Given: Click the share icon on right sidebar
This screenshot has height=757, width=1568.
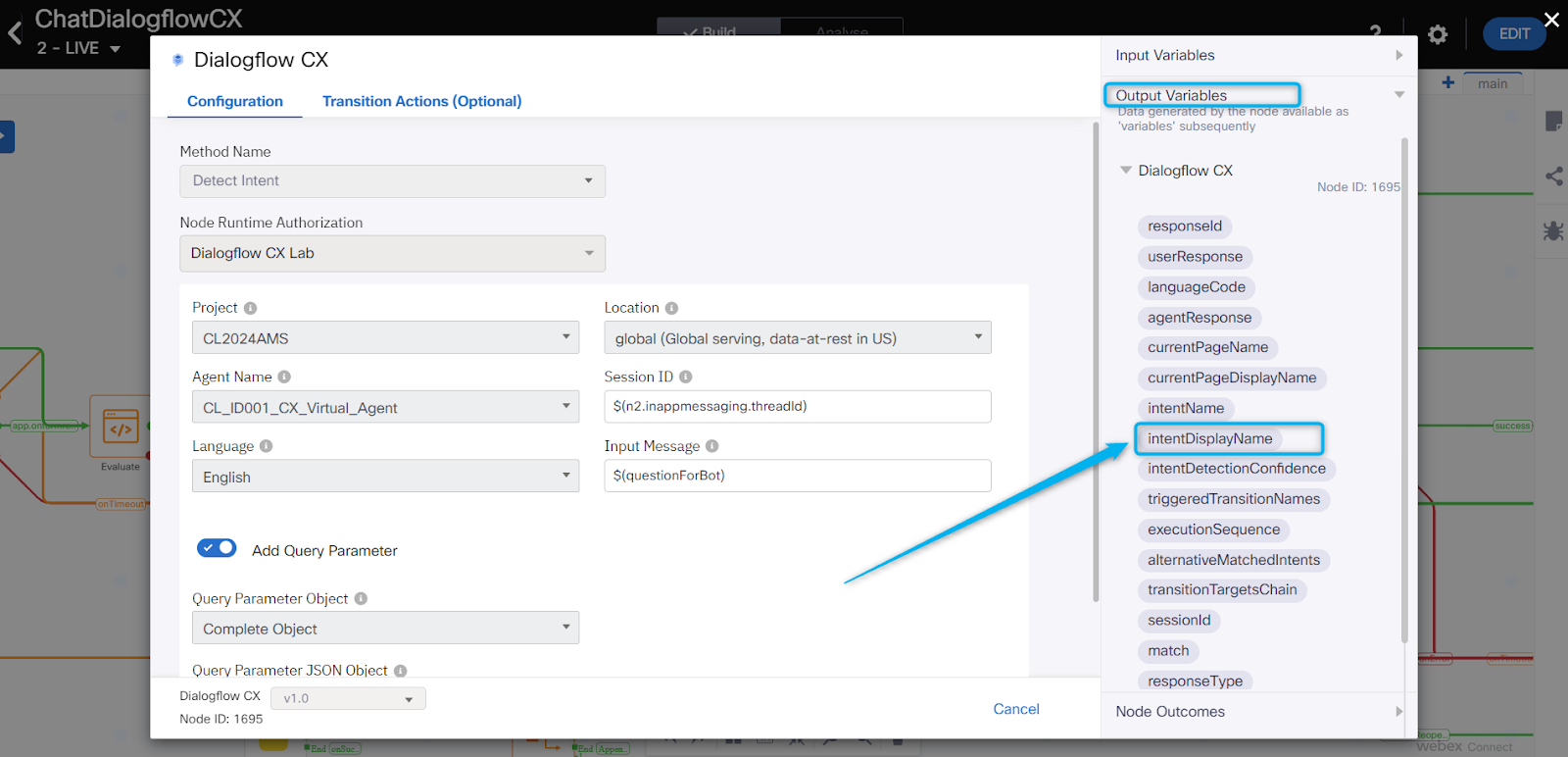Looking at the screenshot, I should (1554, 177).
